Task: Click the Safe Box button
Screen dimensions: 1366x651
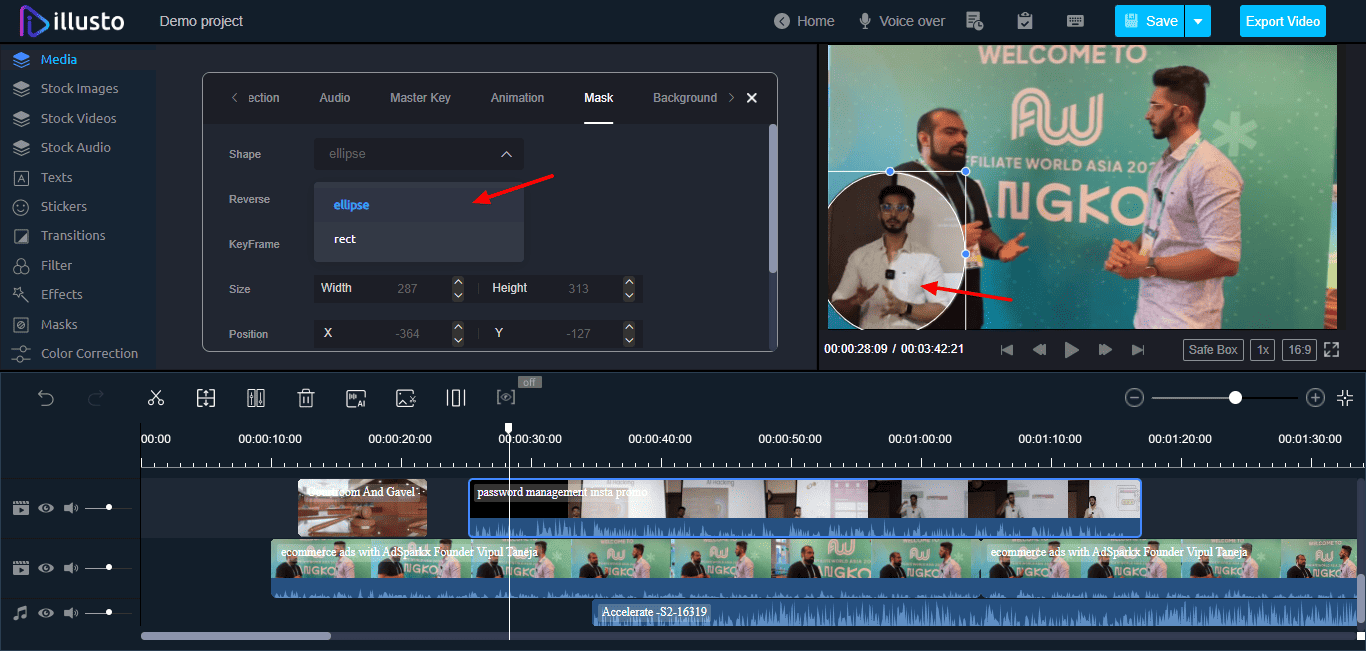Action: [x=1213, y=350]
